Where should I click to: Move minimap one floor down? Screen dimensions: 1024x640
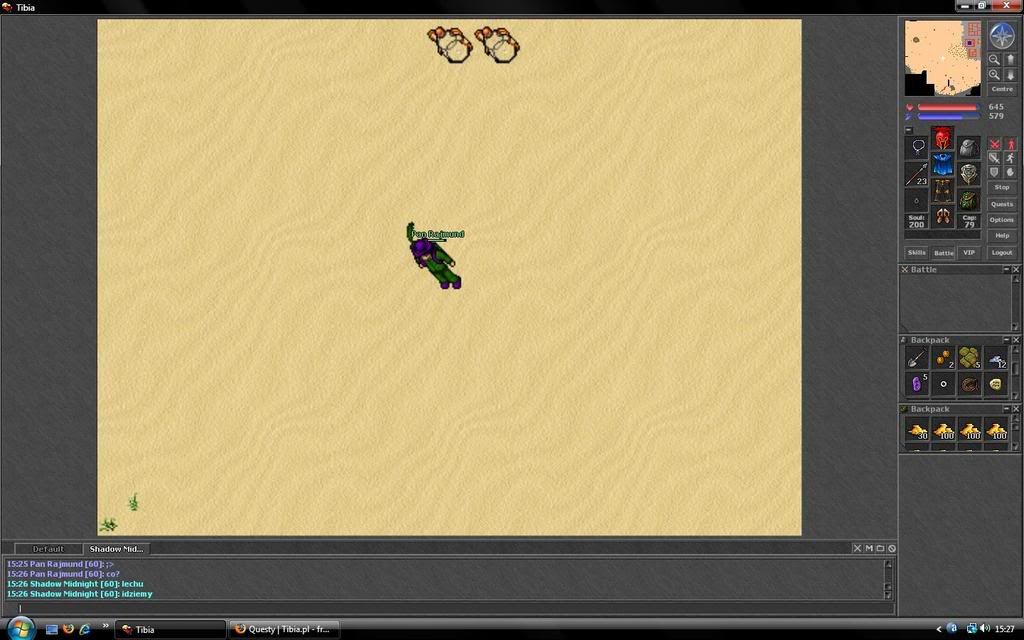click(x=1010, y=75)
